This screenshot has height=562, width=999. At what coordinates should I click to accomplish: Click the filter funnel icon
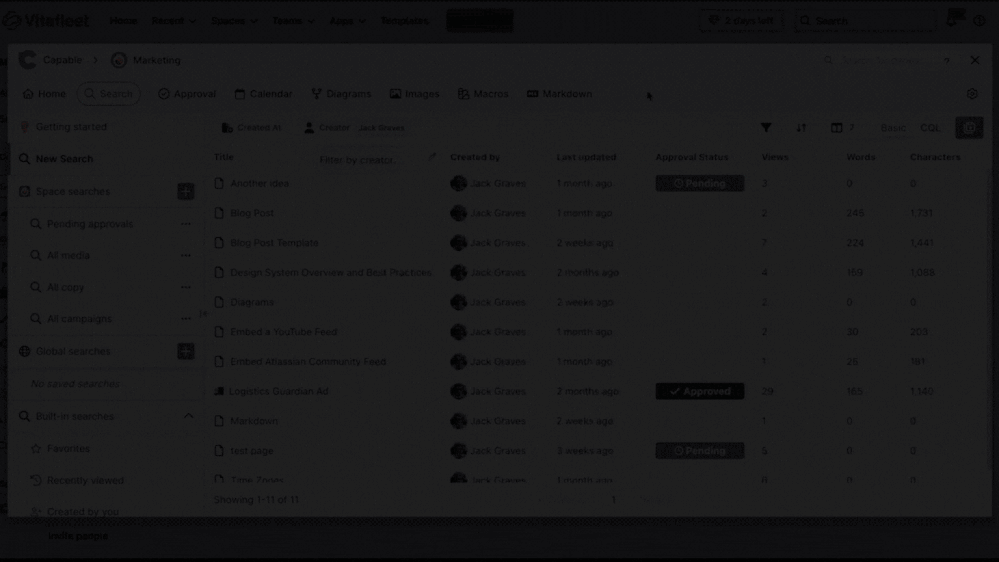[x=766, y=127]
